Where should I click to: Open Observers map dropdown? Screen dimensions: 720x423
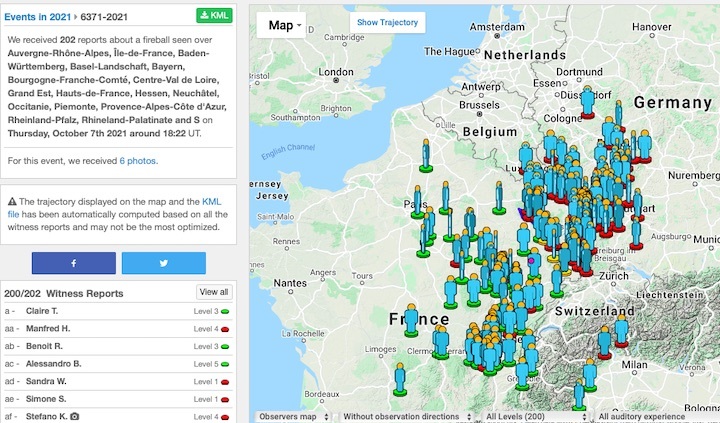tap(293, 417)
